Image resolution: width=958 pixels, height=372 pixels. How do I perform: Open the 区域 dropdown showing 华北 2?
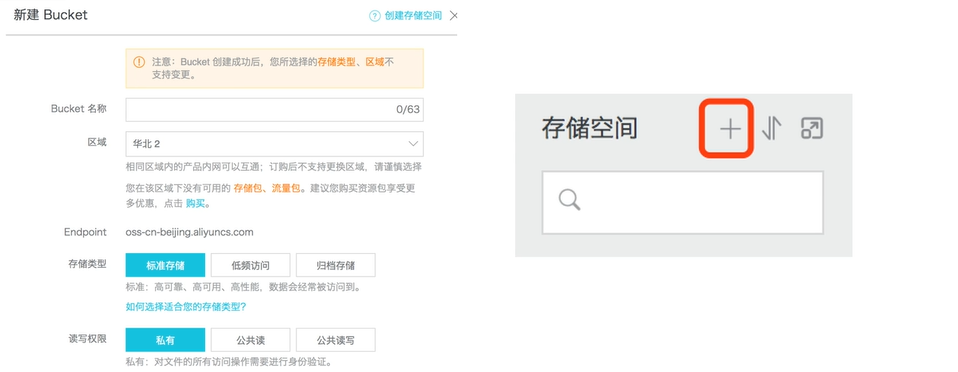[274, 144]
